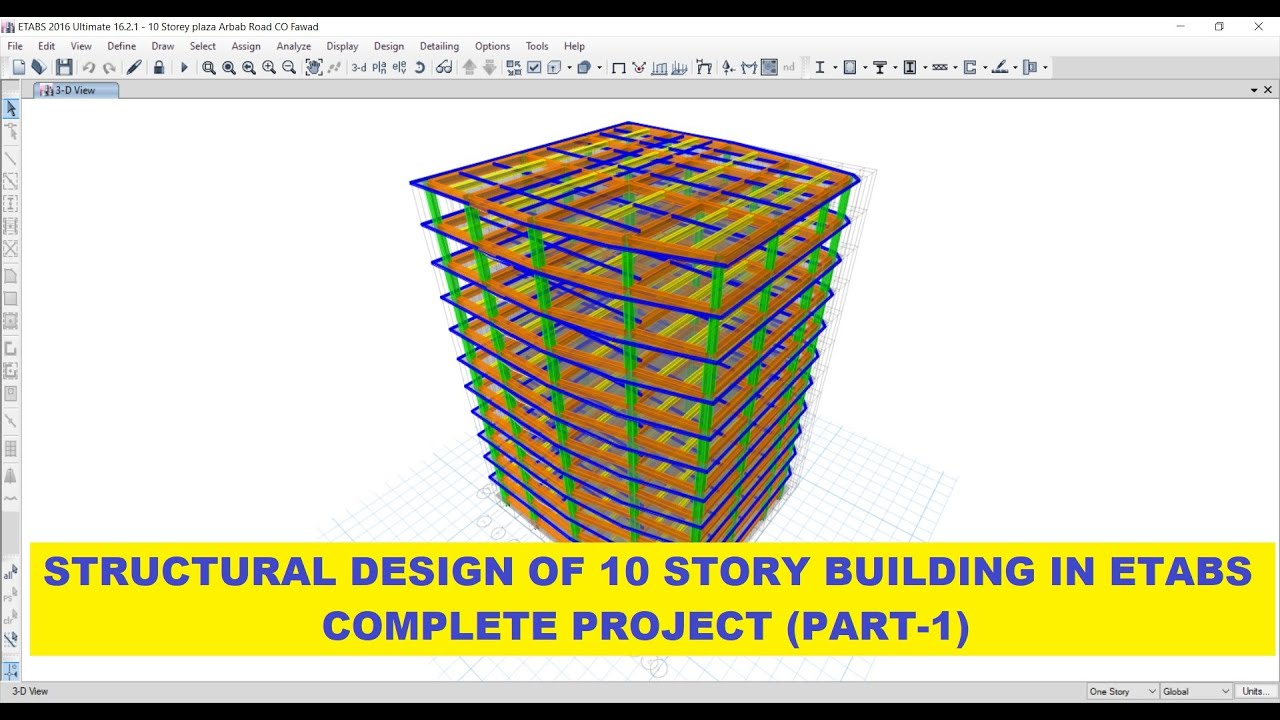
Task: Open the Tools menu
Action: click(x=537, y=46)
